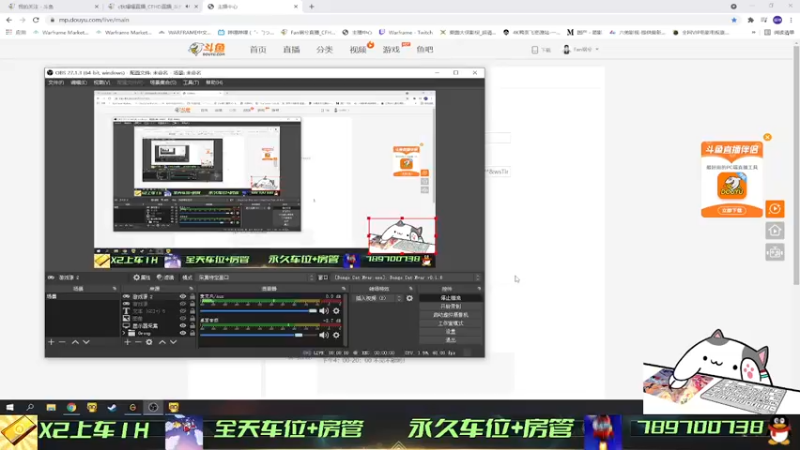Remove the selected source with minus icon

(x=138, y=342)
